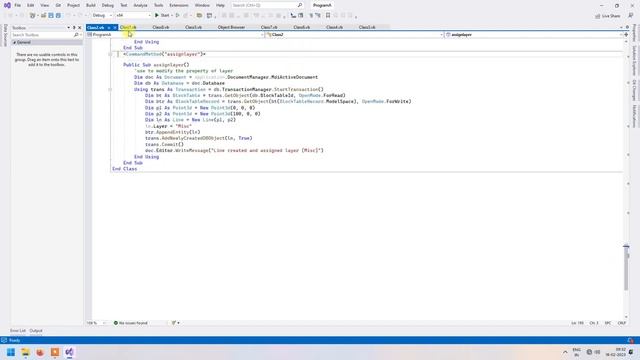The image size is (640, 360).
Task: Open the Data Sources side tab
Action: (5, 35)
